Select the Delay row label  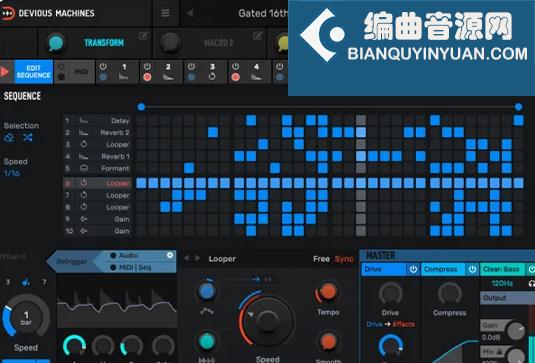(120, 121)
